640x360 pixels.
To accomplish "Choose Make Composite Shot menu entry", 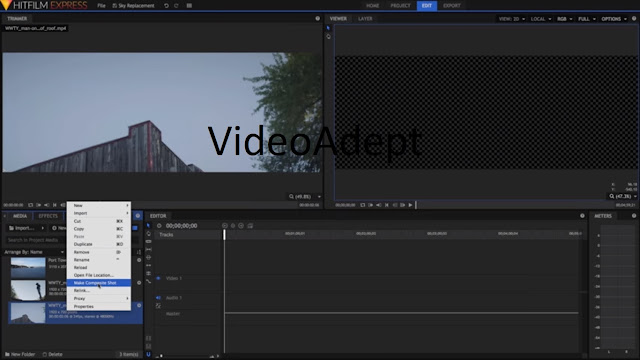I will coord(99,282).
